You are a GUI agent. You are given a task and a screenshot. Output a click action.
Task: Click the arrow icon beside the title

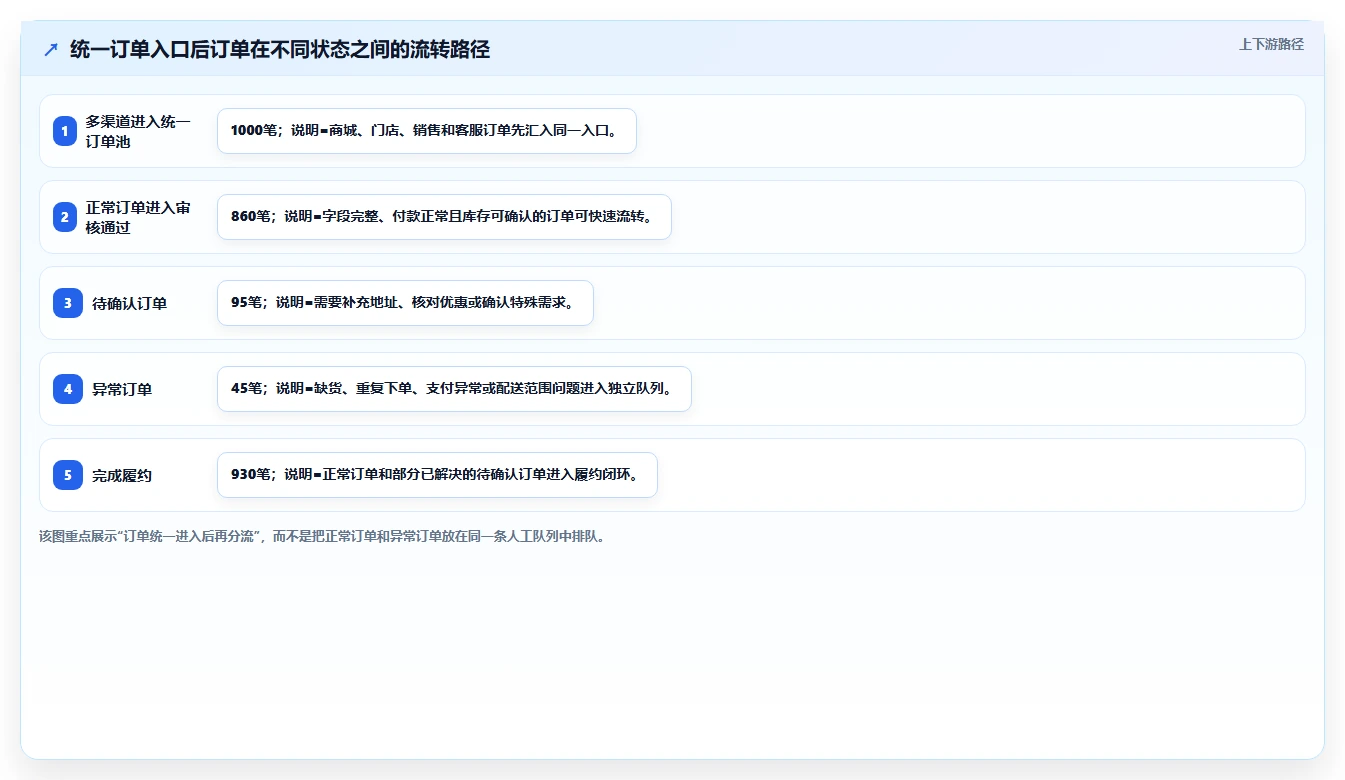51,49
